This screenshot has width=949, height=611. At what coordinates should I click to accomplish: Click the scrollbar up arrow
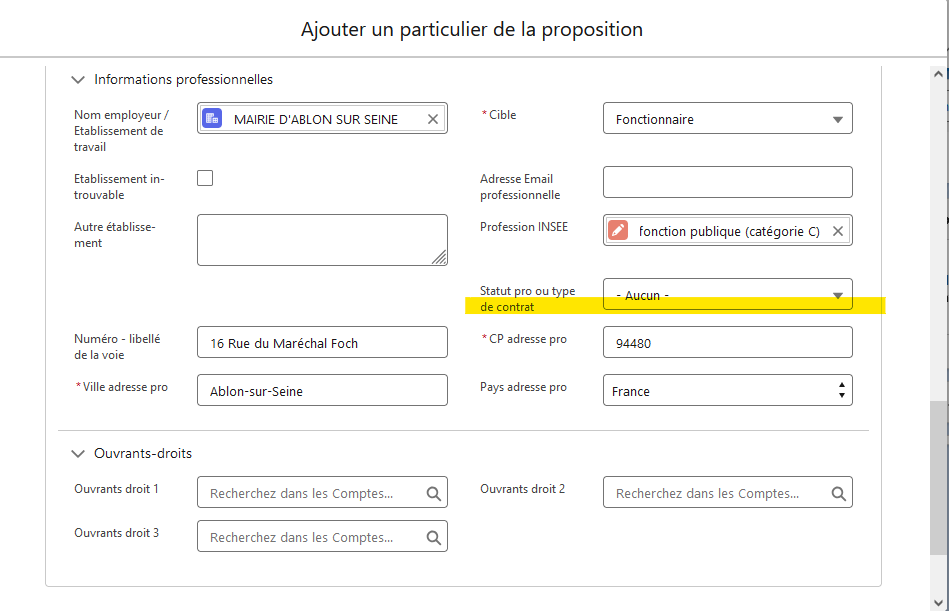pos(938,74)
